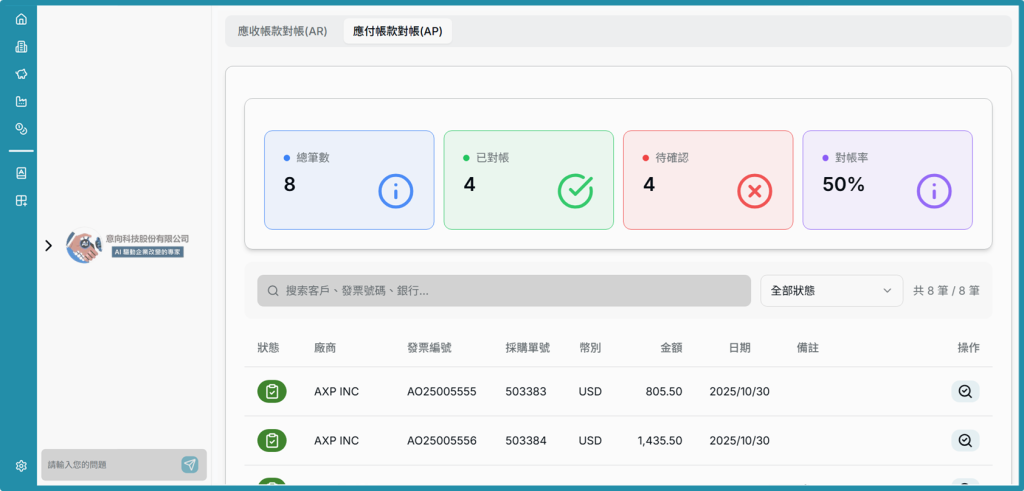Click the 已對帳 summary card
Screen dimensions: 1024x491
pos(528,180)
